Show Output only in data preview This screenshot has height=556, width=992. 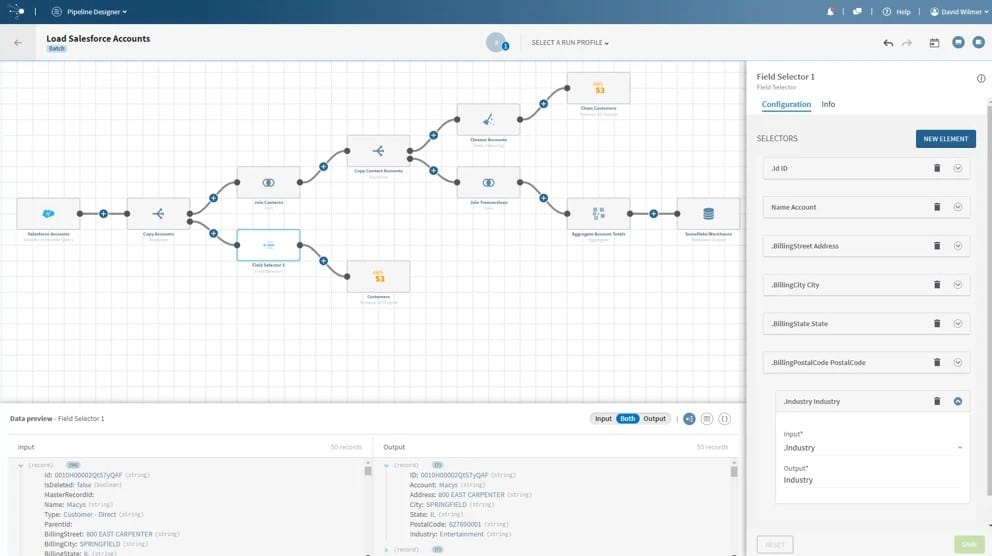(x=654, y=419)
